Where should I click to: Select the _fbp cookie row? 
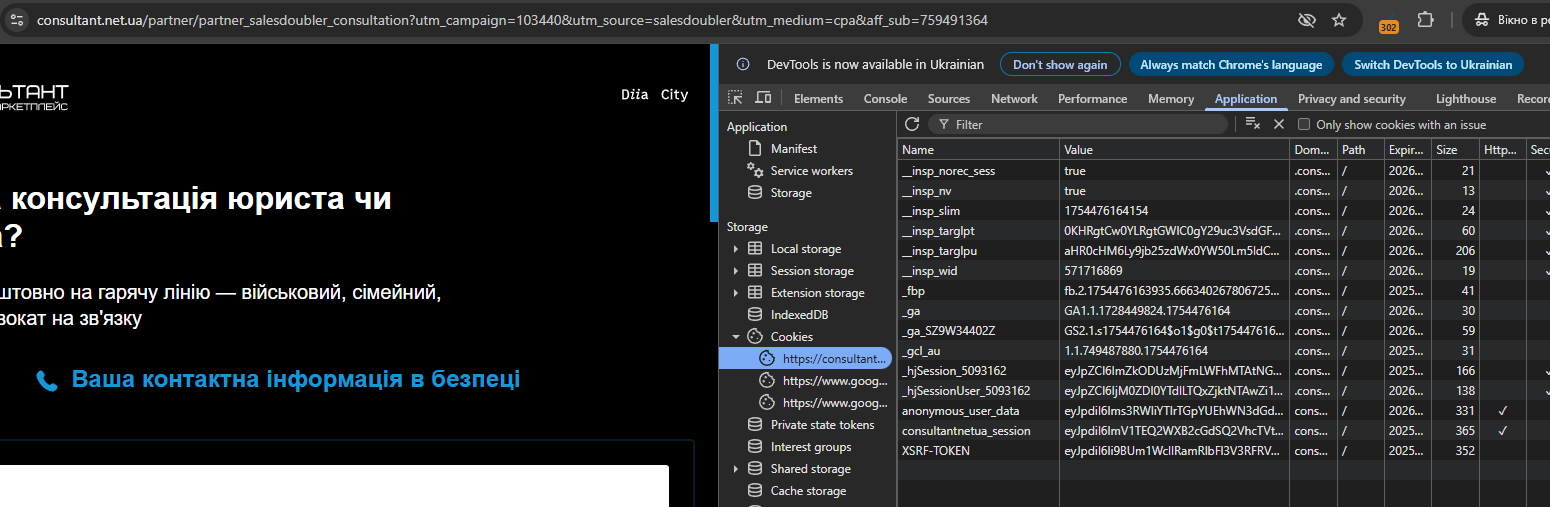point(1223,291)
